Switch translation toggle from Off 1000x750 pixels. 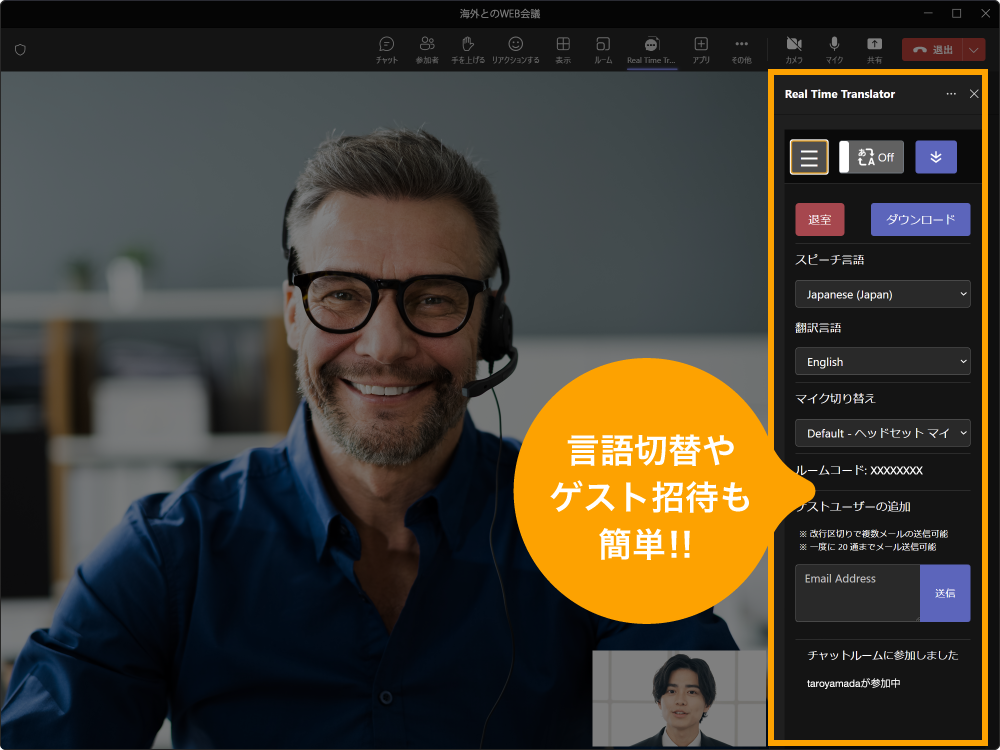pos(871,157)
